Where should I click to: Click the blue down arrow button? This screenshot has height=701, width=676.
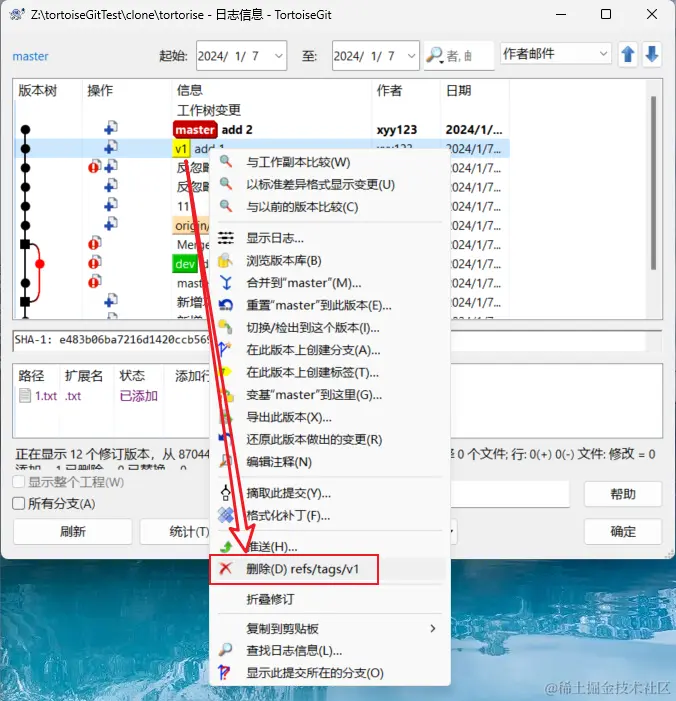tap(652, 55)
